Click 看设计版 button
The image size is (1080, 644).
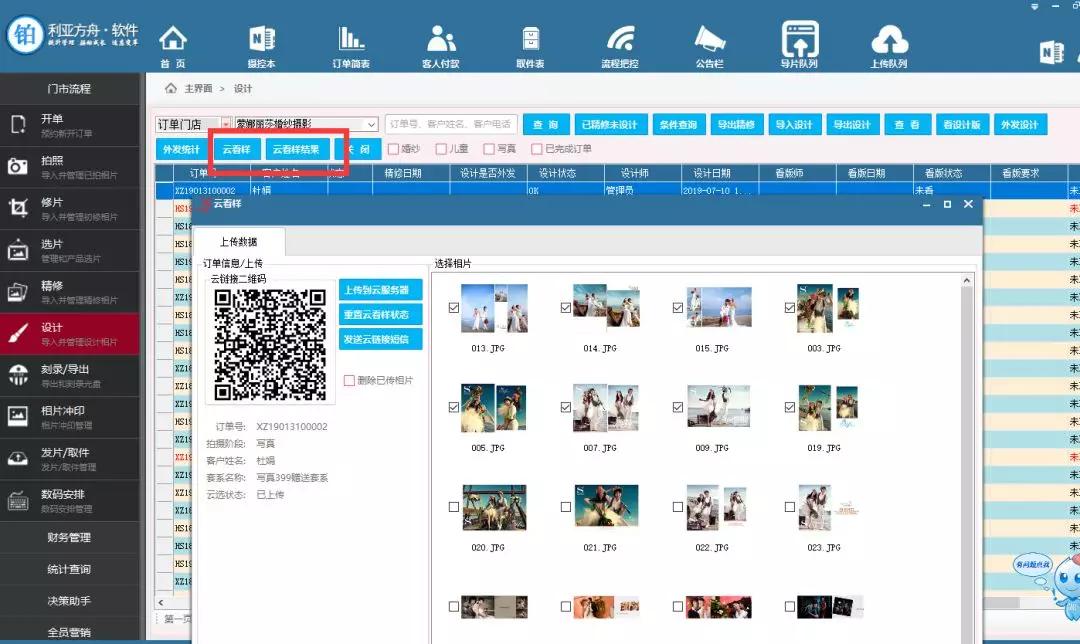962,125
